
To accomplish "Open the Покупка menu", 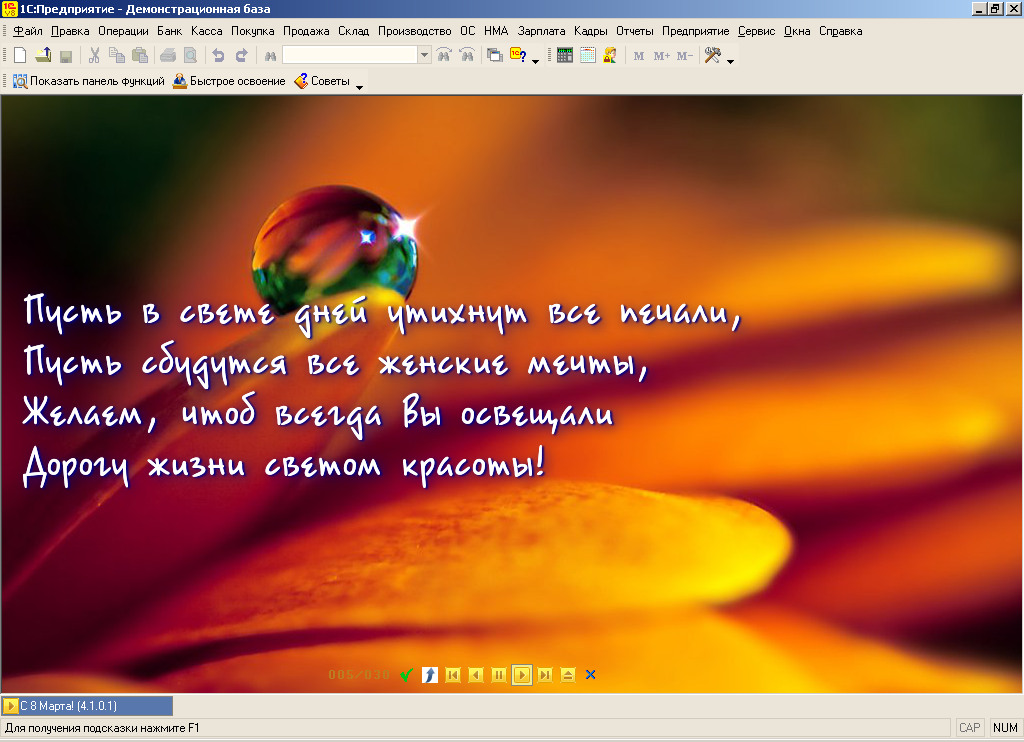I will [253, 31].
